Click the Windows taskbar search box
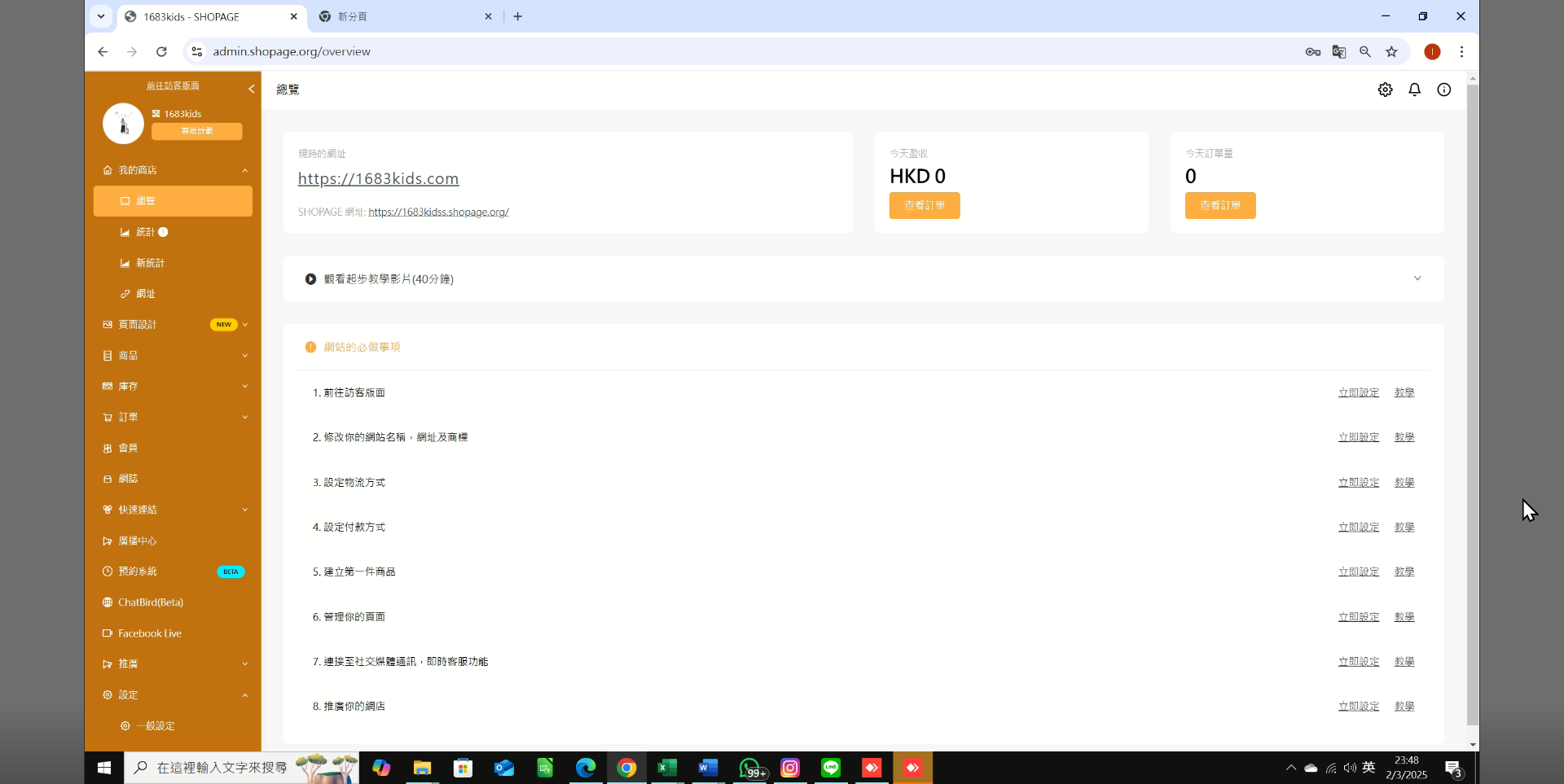 241,768
